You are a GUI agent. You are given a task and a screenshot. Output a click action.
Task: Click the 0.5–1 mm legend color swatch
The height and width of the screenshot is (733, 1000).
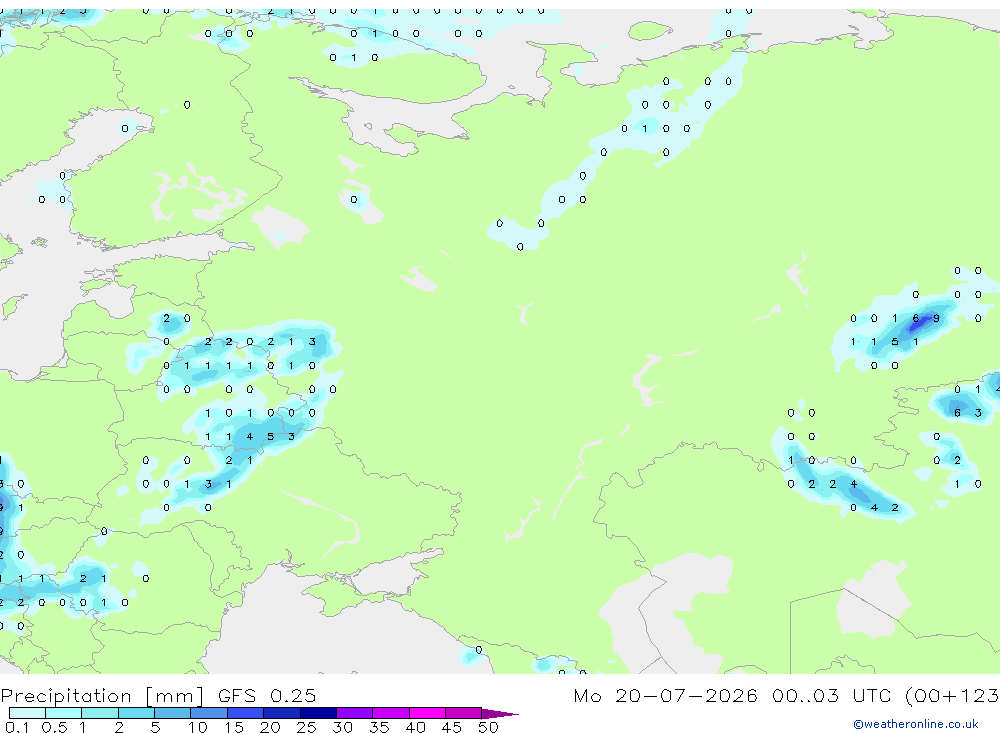click(x=64, y=713)
